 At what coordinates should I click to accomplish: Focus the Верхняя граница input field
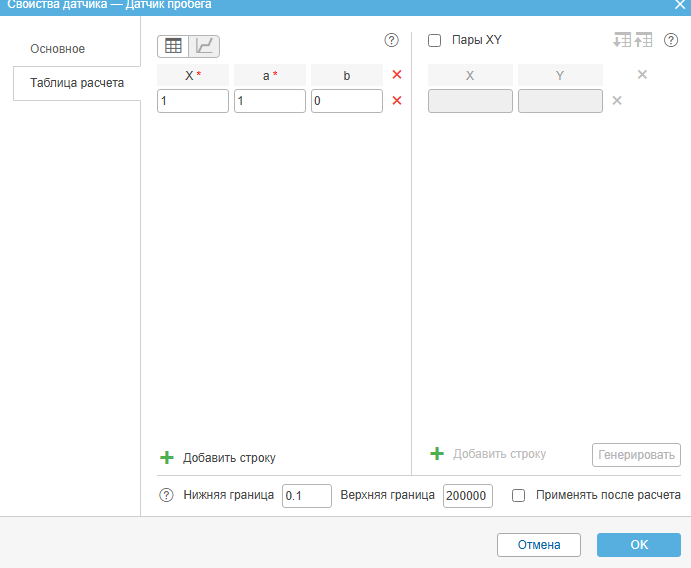point(467,496)
